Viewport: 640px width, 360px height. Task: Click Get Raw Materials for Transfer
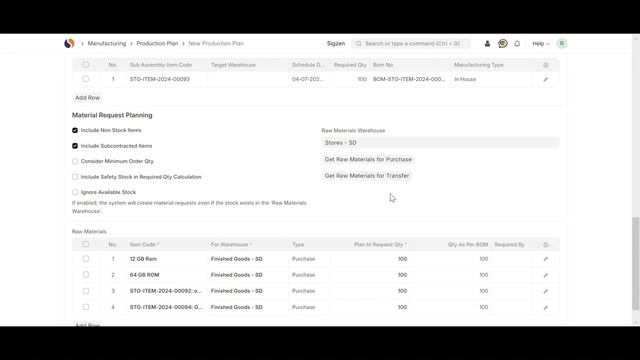point(367,176)
